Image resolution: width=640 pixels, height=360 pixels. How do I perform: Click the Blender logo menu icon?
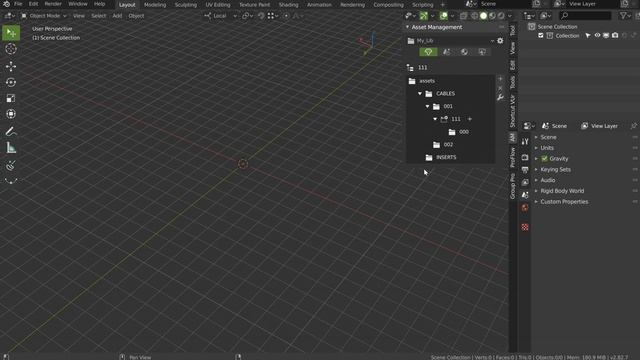[x=6, y=4]
